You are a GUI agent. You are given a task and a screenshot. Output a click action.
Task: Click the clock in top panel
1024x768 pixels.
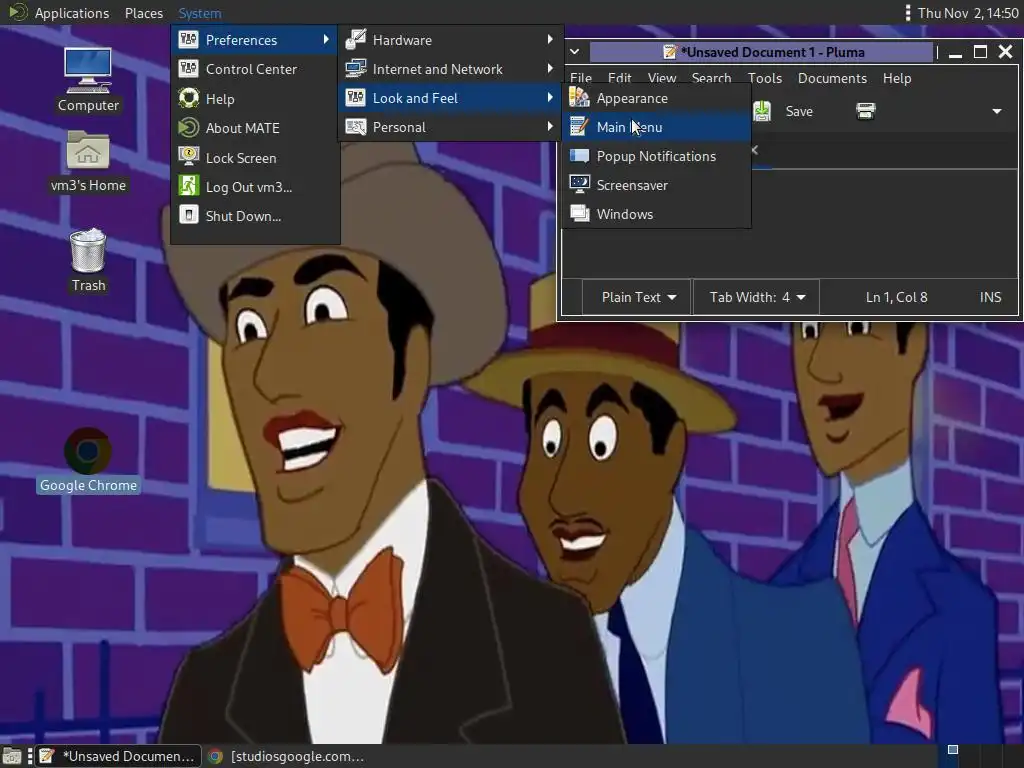click(968, 13)
